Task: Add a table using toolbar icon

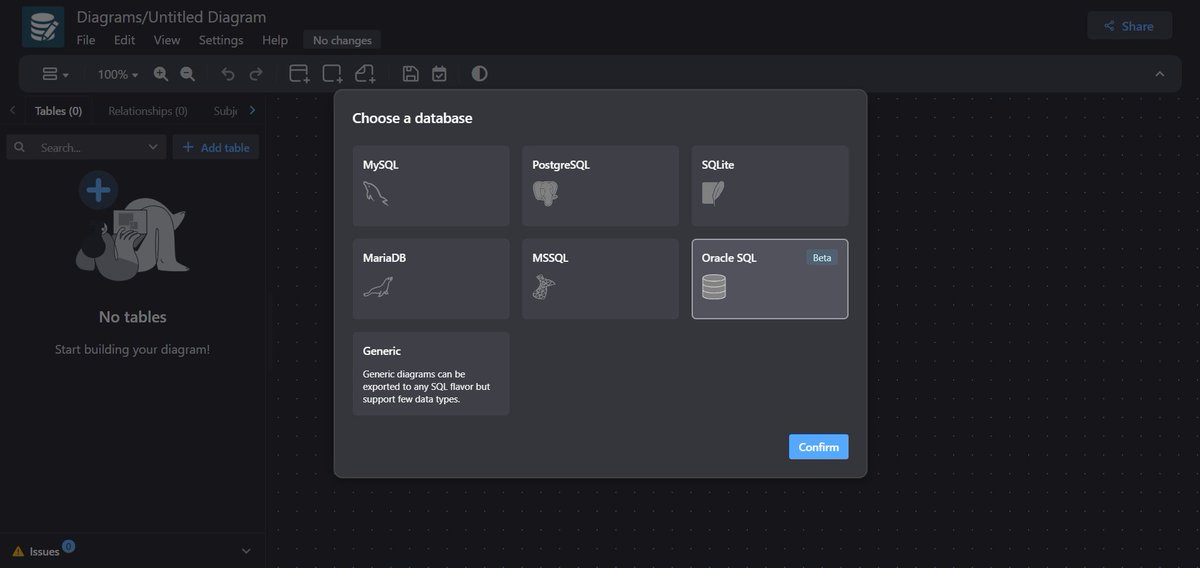Action: click(299, 74)
